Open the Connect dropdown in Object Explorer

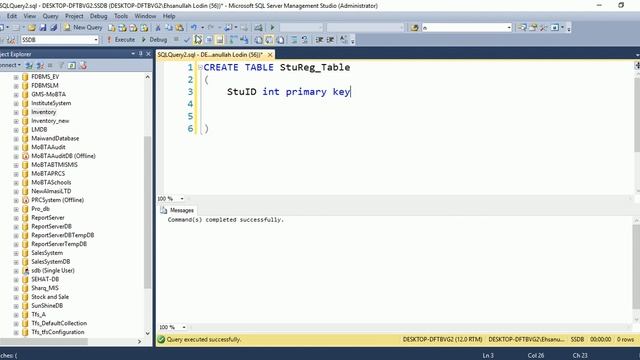pos(11,65)
